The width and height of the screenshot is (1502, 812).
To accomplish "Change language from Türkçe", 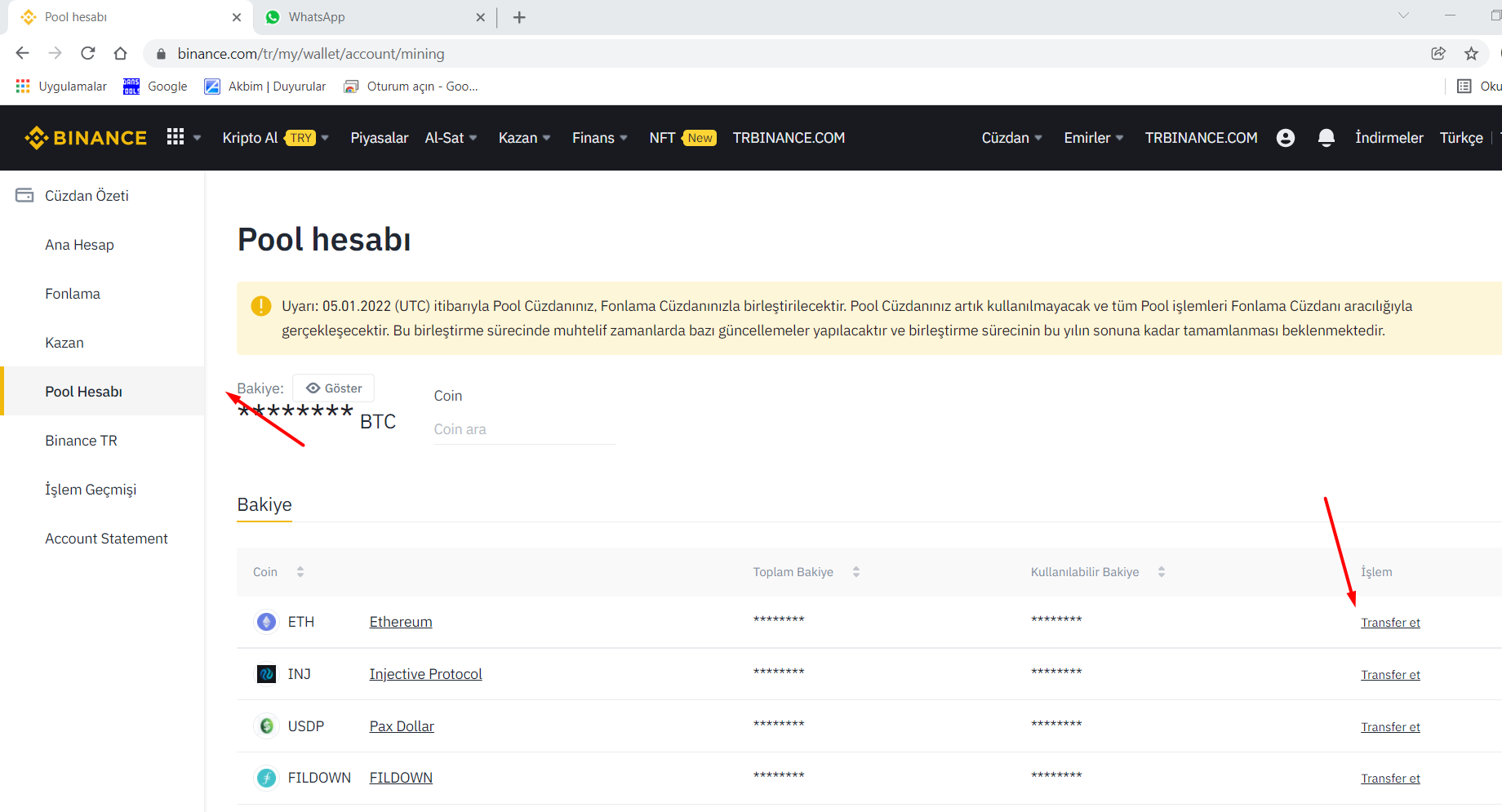I will click(x=1461, y=138).
